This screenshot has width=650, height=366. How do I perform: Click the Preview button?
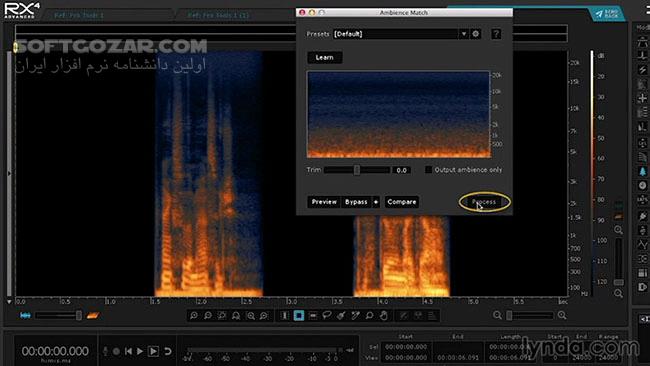point(324,202)
